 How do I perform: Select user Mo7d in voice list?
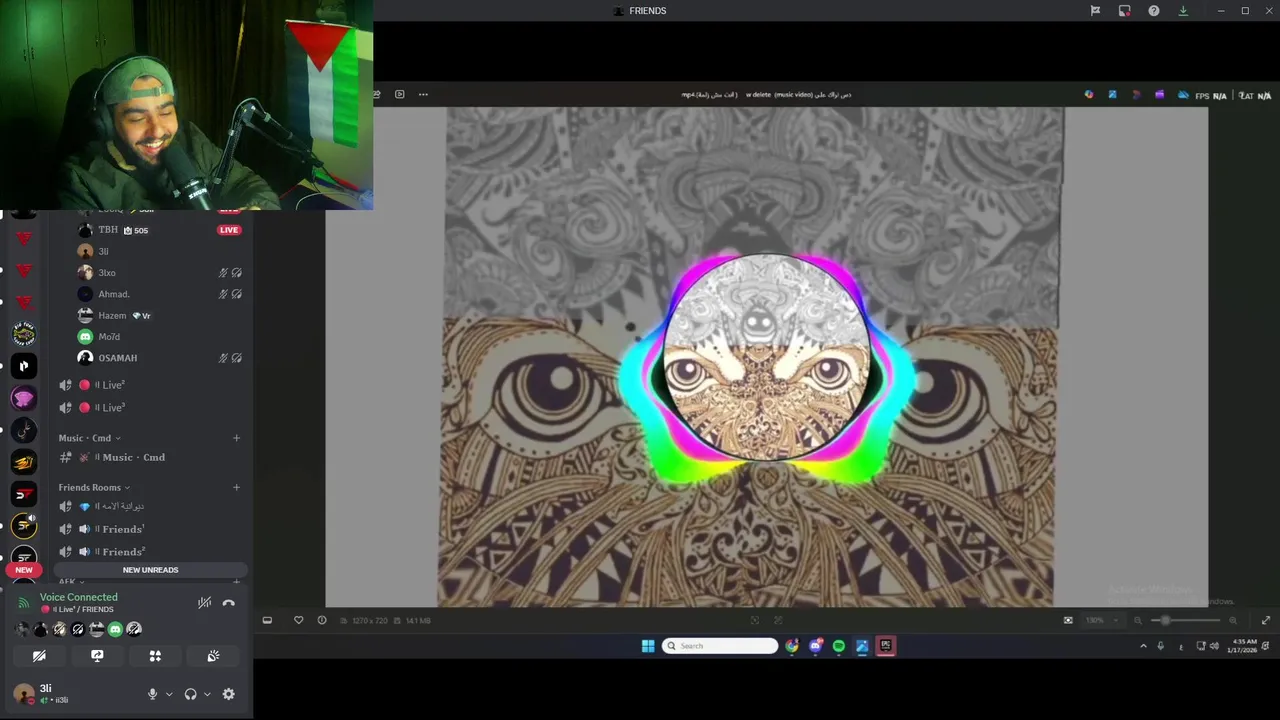click(108, 337)
